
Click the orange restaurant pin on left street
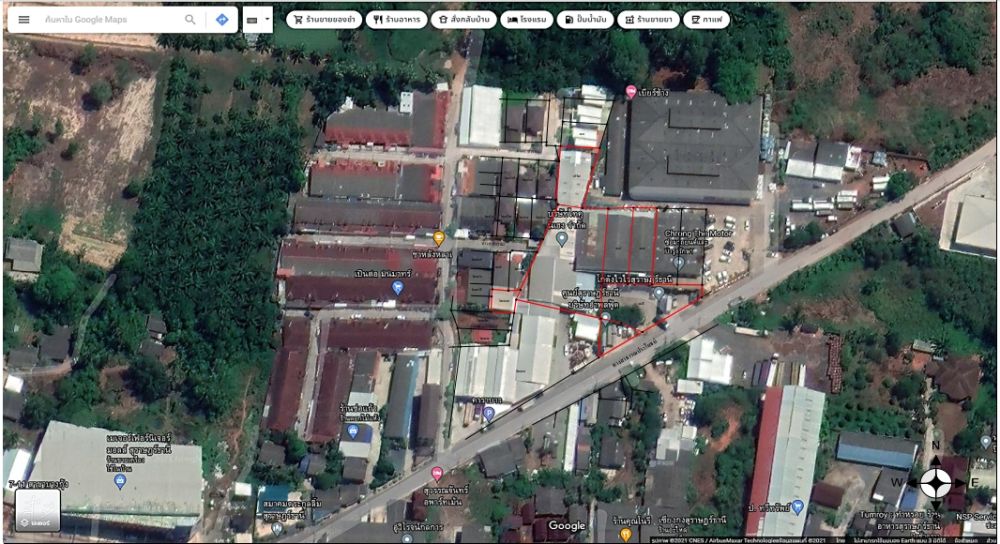pyautogui.click(x=438, y=238)
